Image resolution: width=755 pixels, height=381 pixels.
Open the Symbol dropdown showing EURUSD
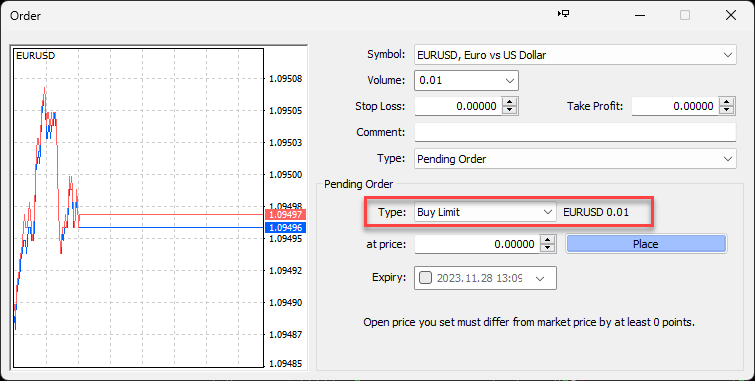pyautogui.click(x=575, y=55)
